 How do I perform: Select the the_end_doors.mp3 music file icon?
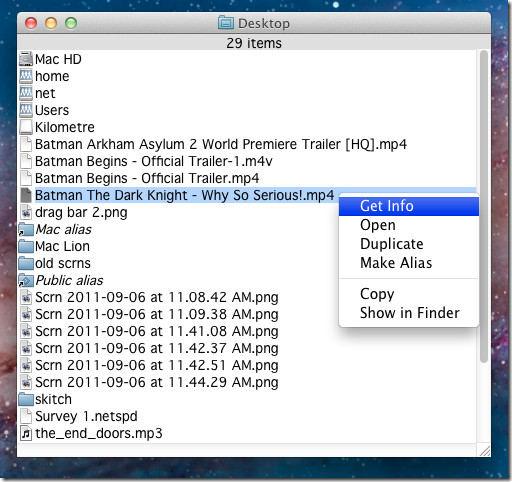[26, 433]
